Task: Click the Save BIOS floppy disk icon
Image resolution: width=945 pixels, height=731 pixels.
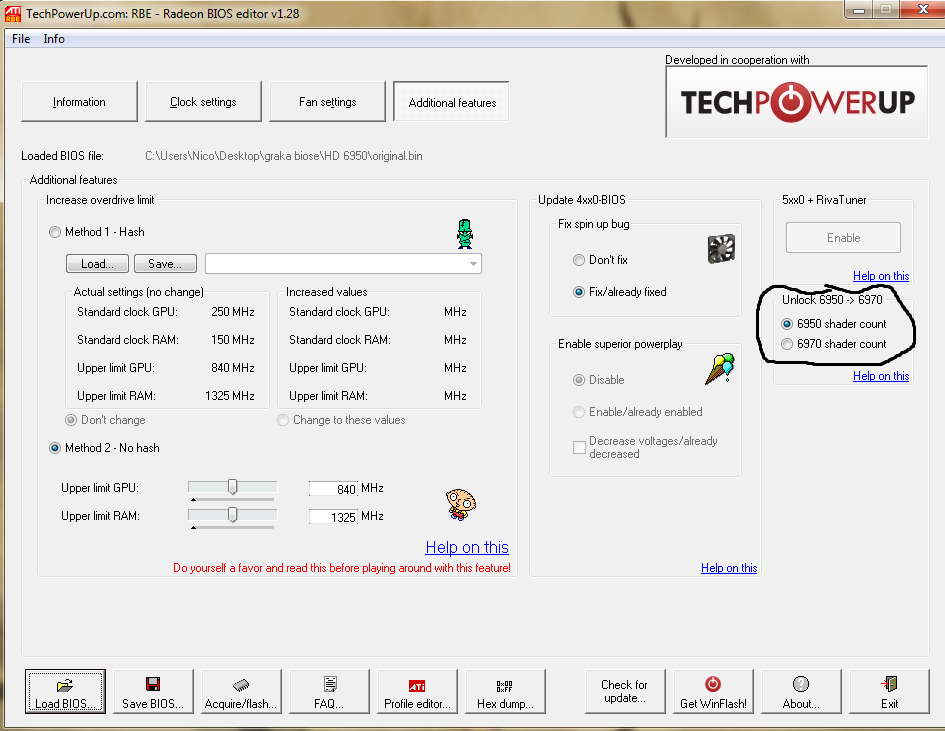Action: 153,684
